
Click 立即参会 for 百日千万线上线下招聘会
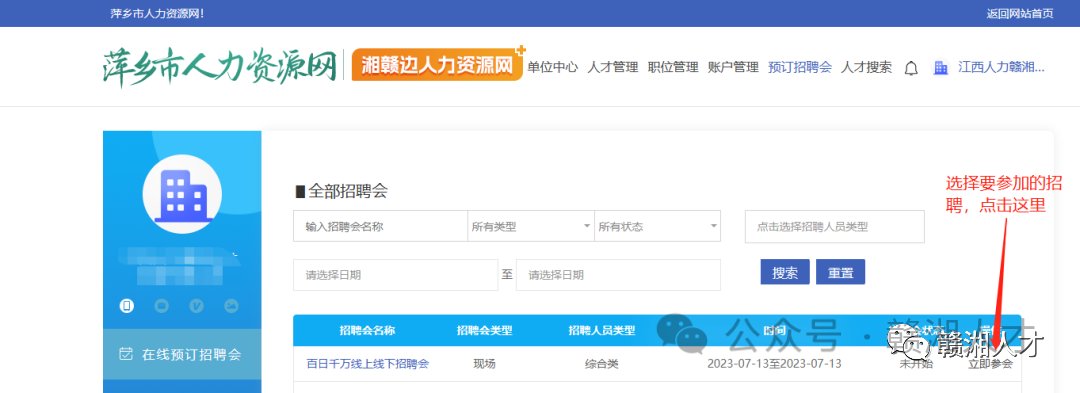(x=990, y=363)
